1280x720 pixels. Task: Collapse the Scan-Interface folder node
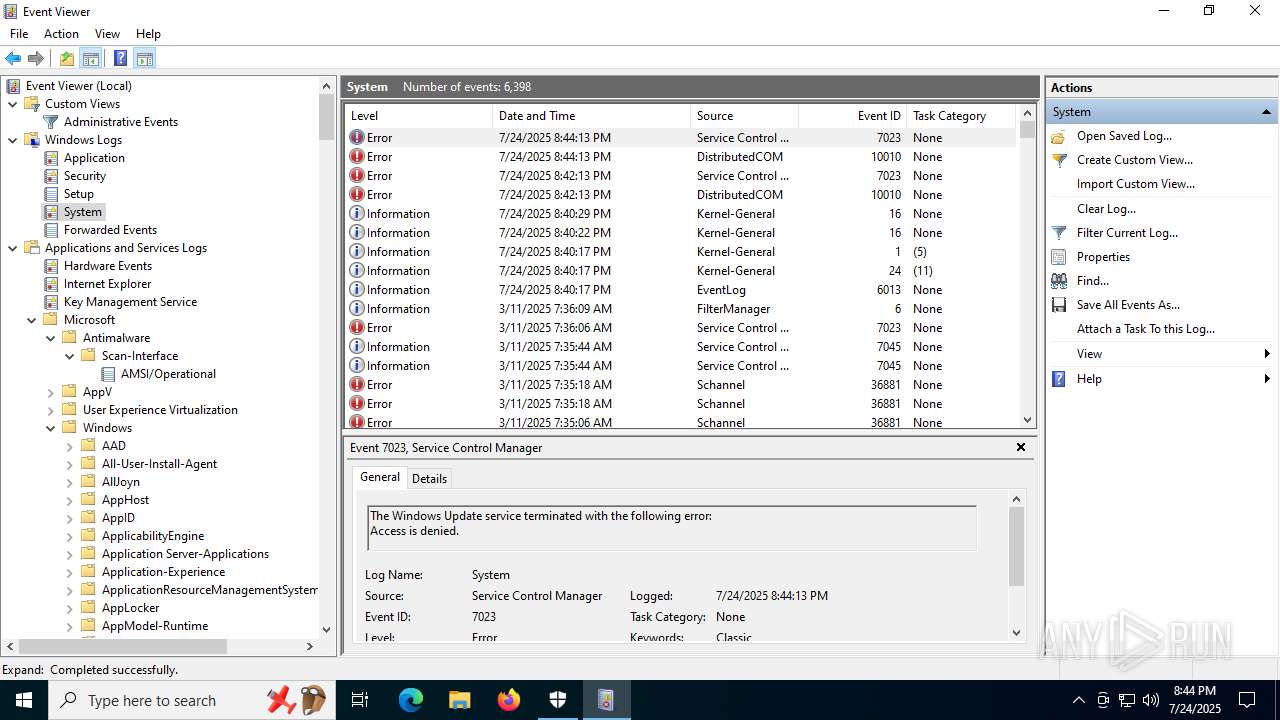pyautogui.click(x=70, y=356)
